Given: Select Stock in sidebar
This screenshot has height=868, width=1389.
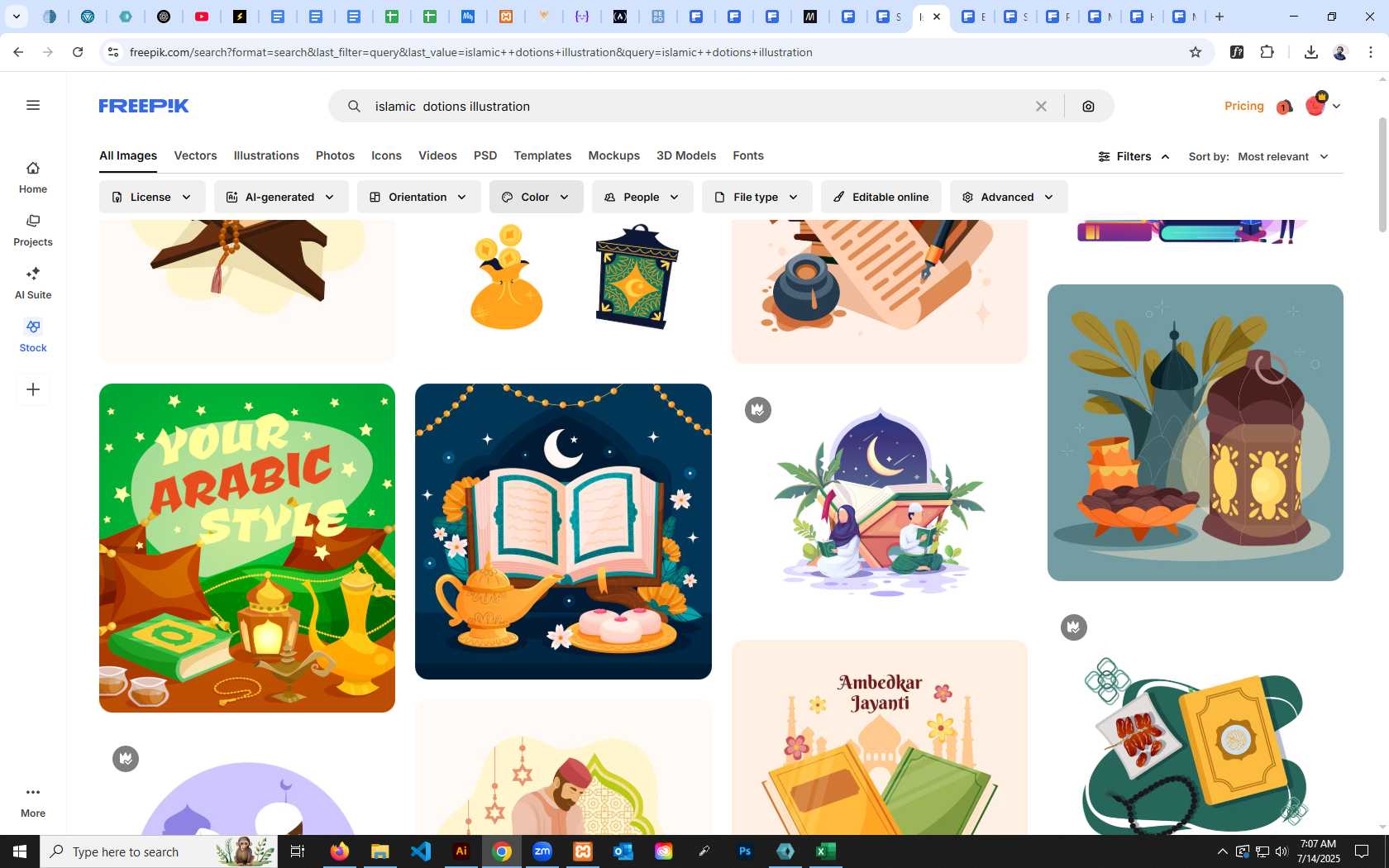Looking at the screenshot, I should click(33, 336).
